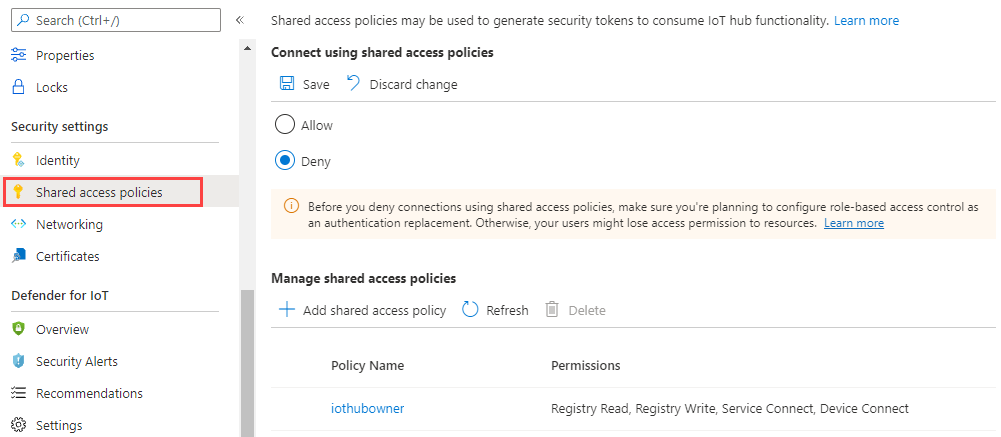The width and height of the screenshot is (1001, 437).
Task: Click Learn more link at top description
Action: click(866, 20)
